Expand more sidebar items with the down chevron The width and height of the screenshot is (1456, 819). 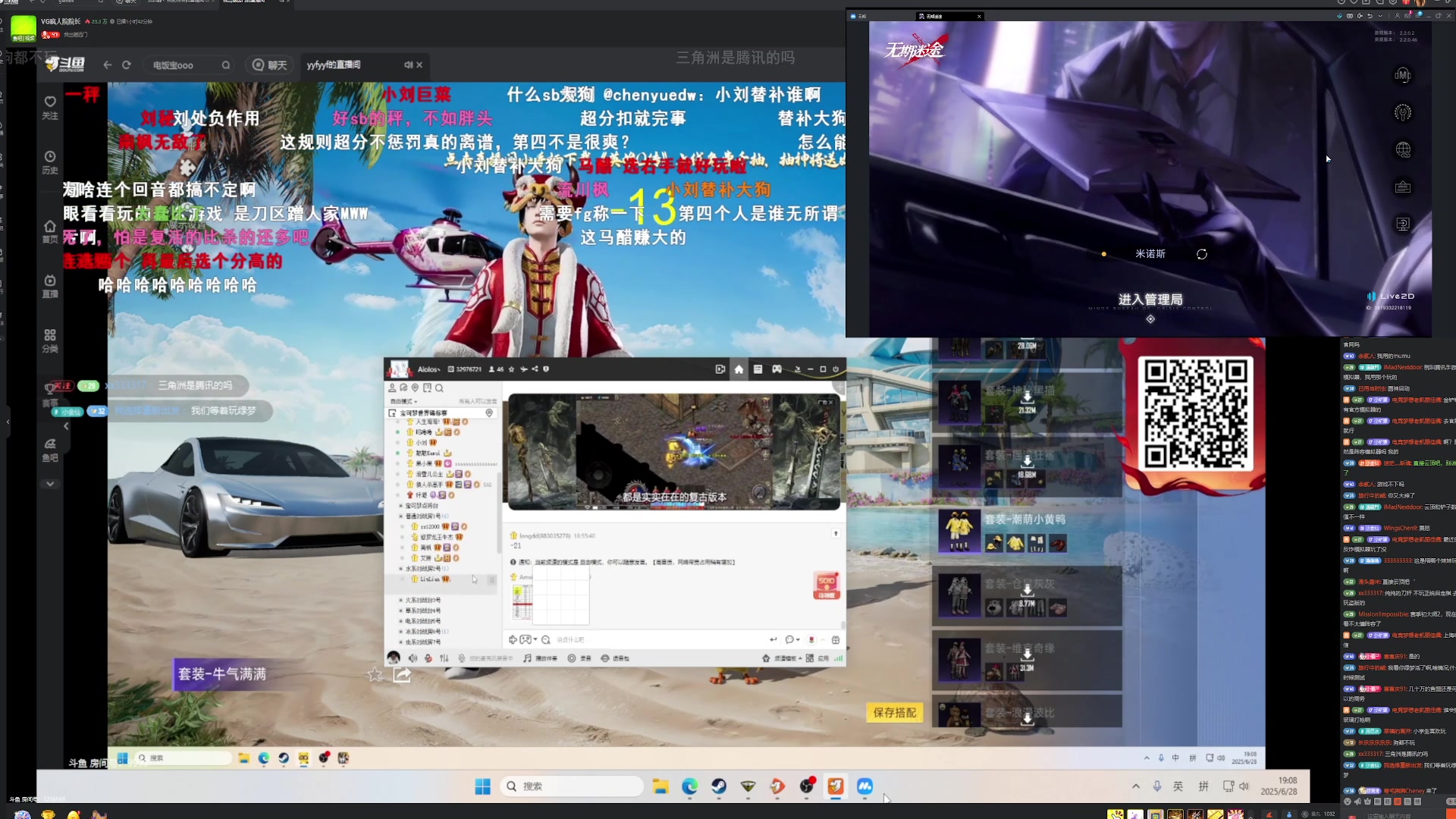[x=50, y=484]
